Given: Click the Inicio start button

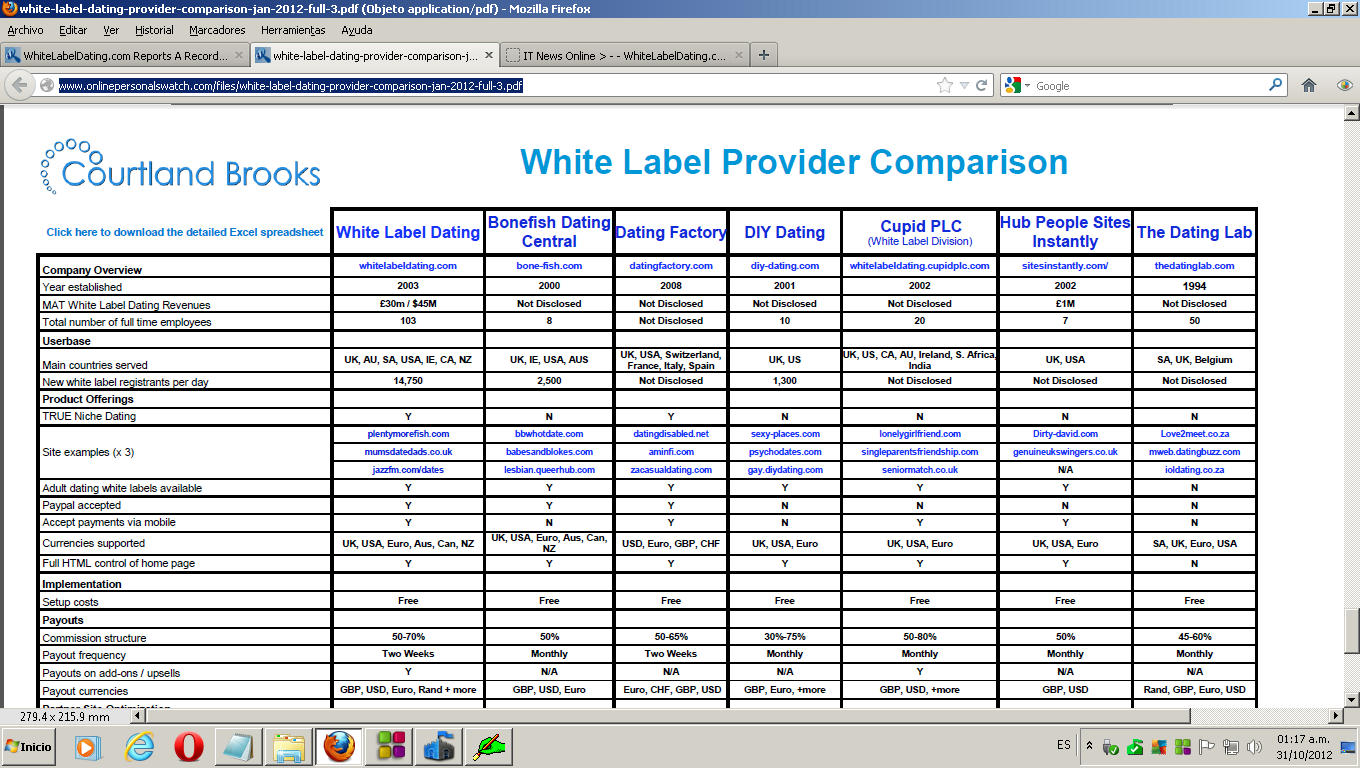Looking at the screenshot, I should [29, 746].
